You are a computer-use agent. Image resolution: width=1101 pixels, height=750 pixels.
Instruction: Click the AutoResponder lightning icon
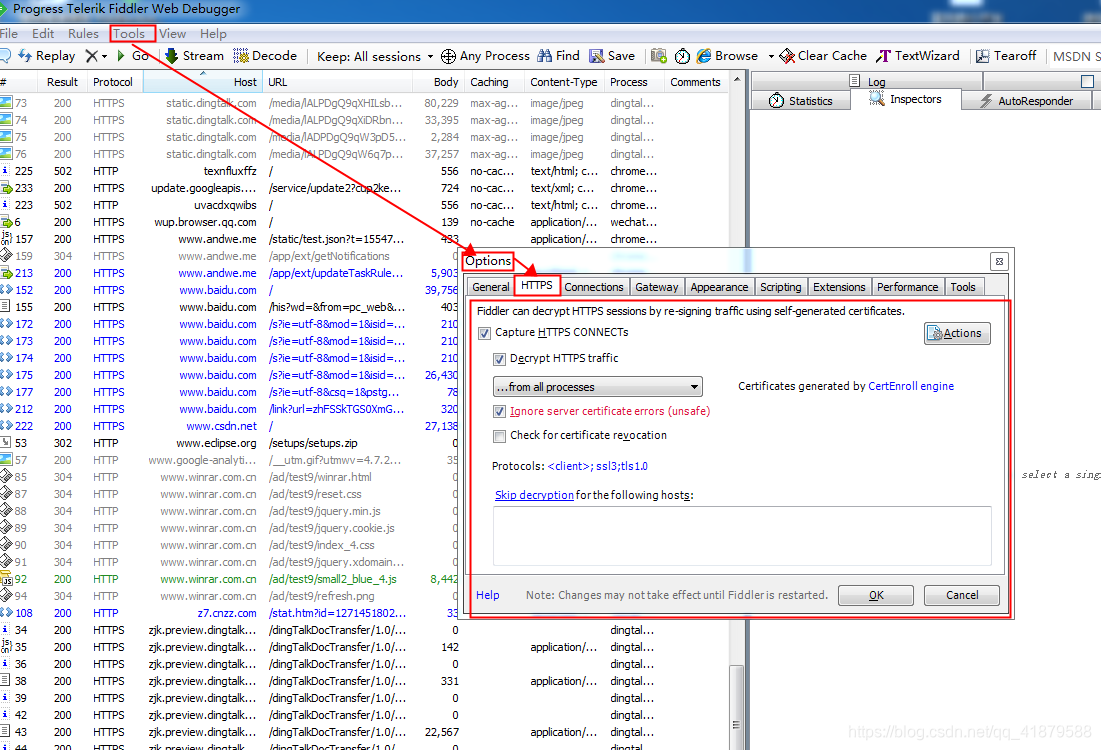click(987, 100)
